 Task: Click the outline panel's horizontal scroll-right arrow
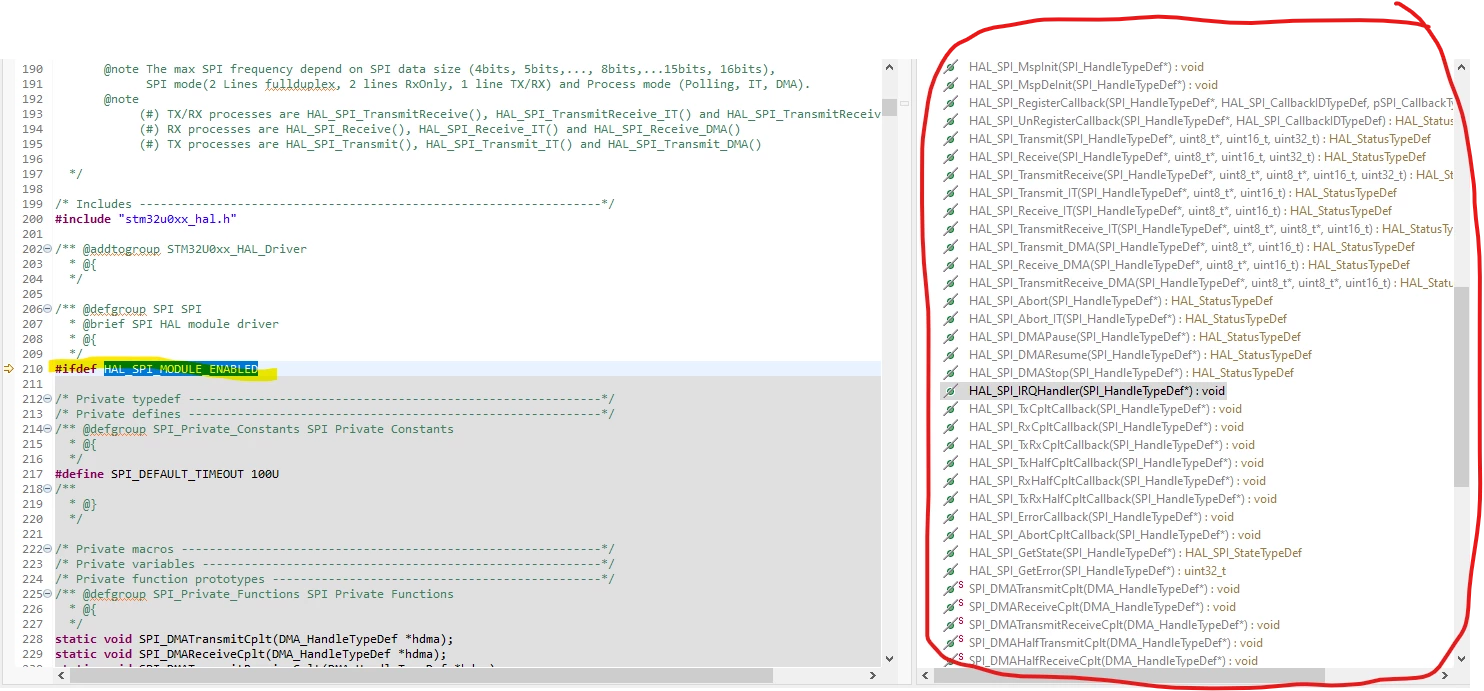(x=1446, y=675)
